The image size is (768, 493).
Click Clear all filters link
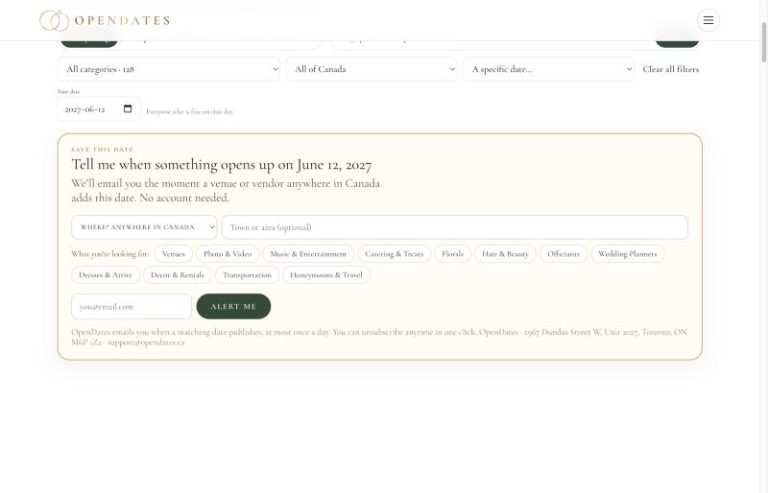(671, 69)
